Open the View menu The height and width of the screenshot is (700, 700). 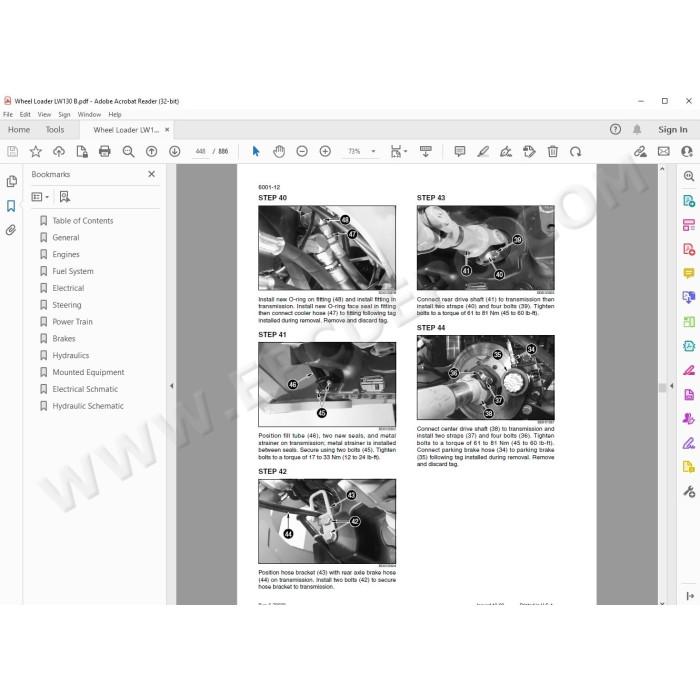tap(44, 115)
